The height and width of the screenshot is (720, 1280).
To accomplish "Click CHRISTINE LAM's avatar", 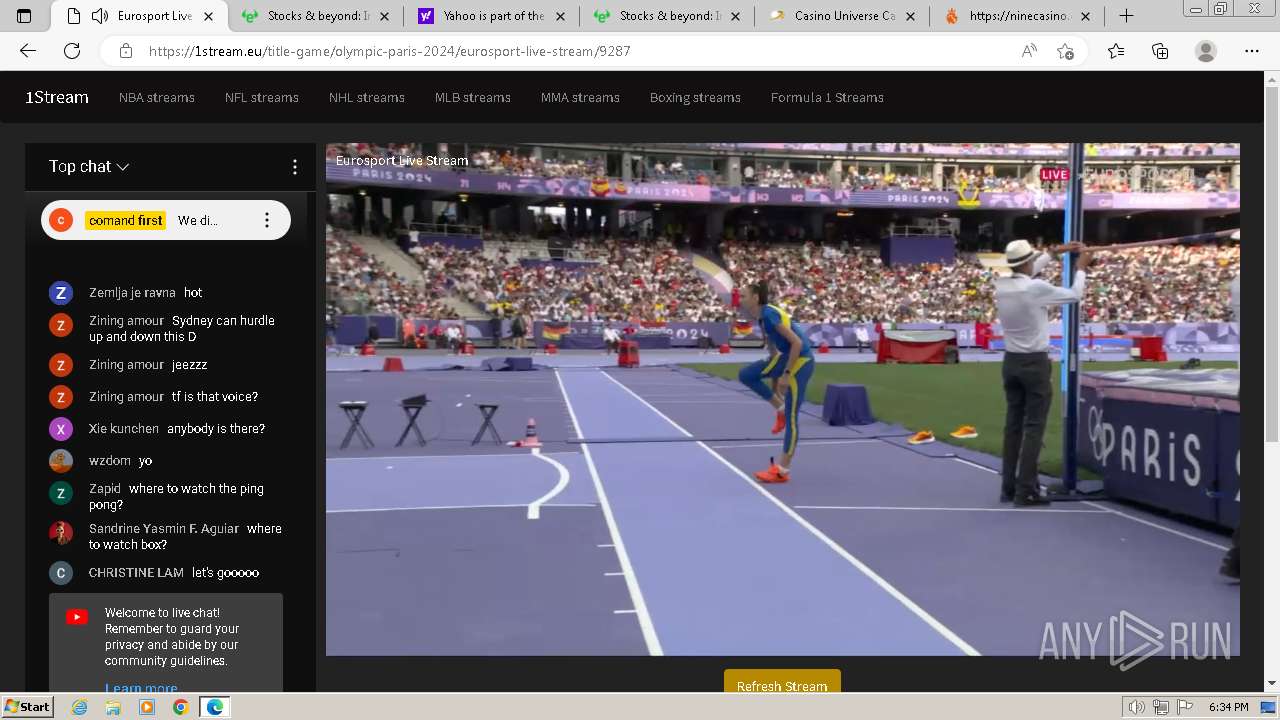I will pyautogui.click(x=61, y=573).
